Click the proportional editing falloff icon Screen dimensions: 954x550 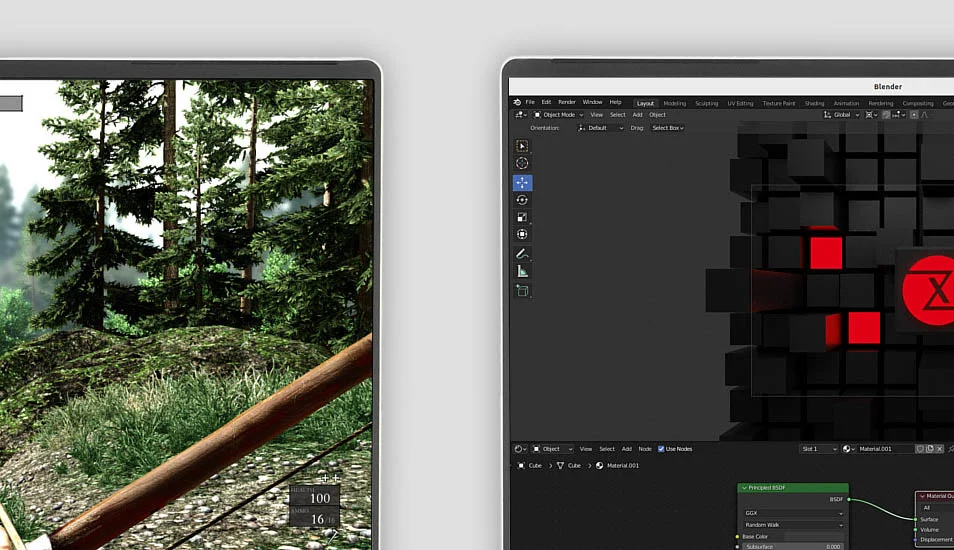point(925,115)
